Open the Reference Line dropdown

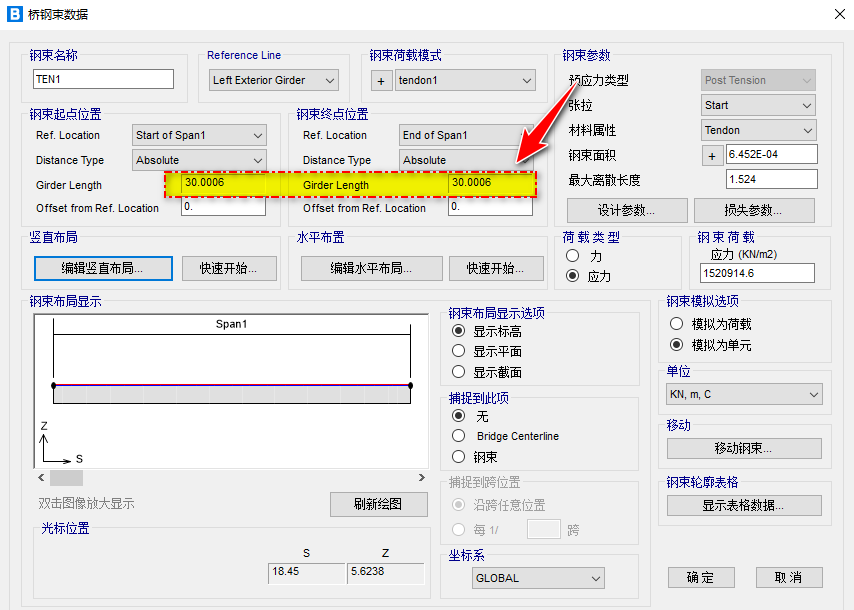(x=273, y=80)
